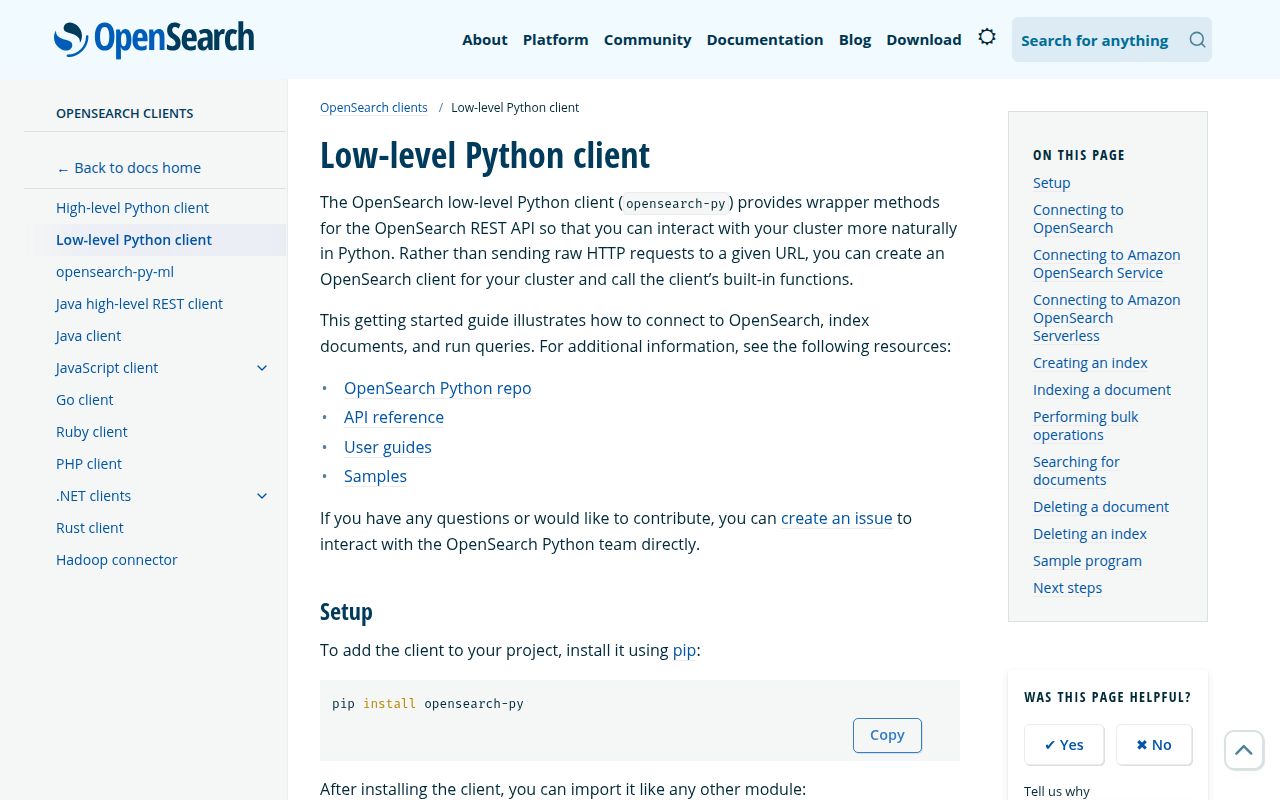Open High-level Python client page
This screenshot has width=1280, height=800.
point(132,208)
